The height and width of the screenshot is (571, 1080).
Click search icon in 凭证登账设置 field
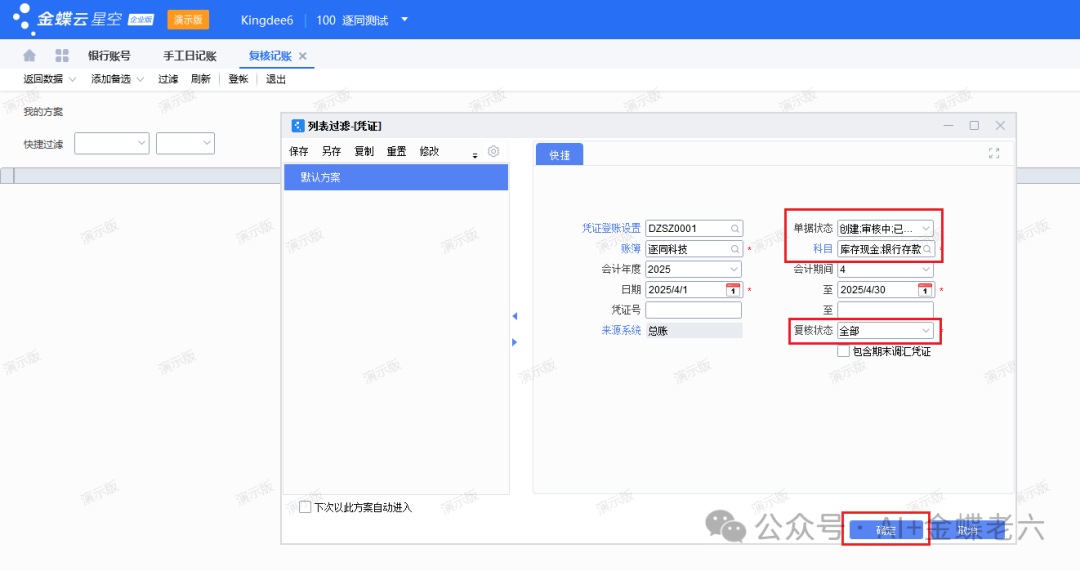click(735, 228)
